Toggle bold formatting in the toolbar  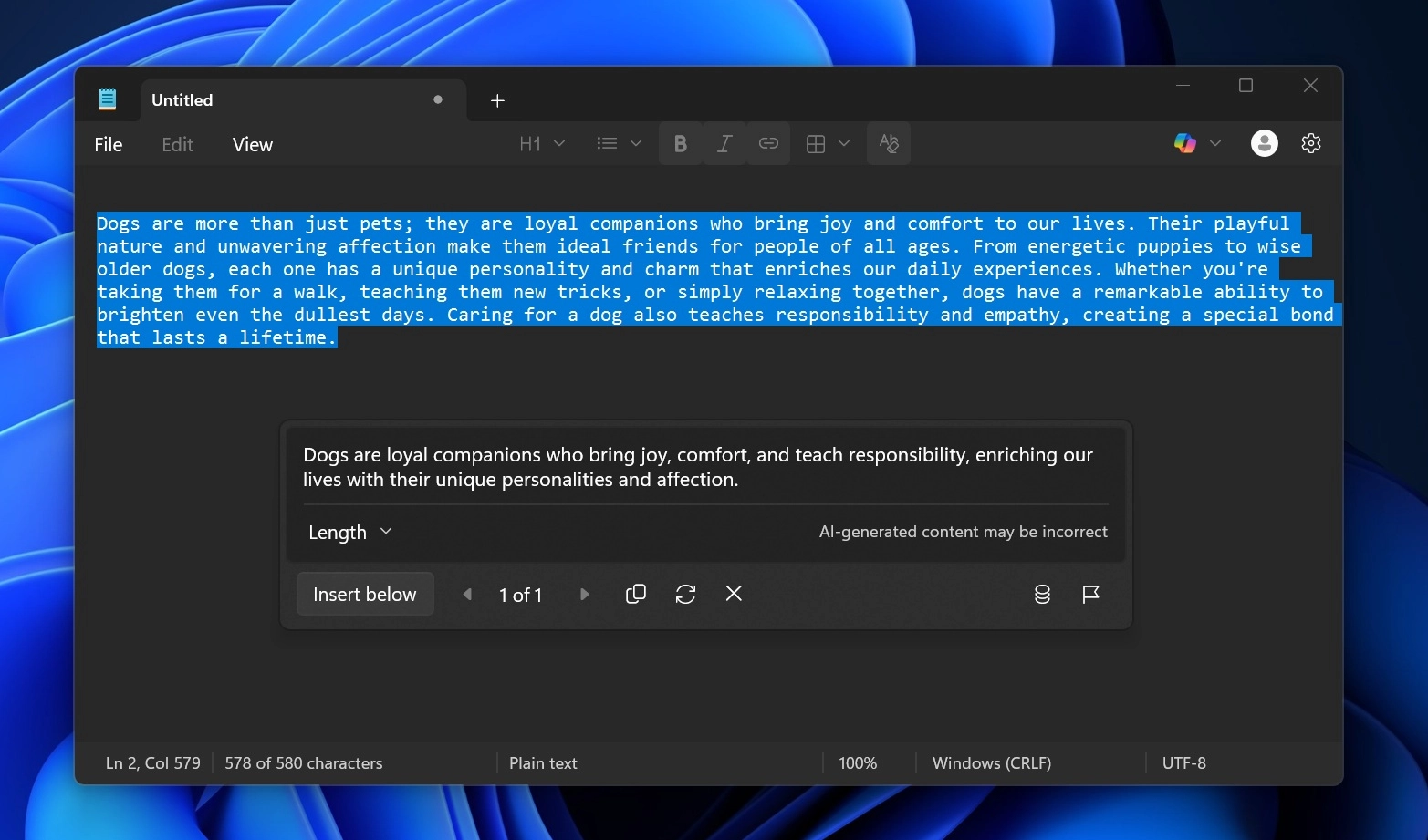(x=680, y=143)
